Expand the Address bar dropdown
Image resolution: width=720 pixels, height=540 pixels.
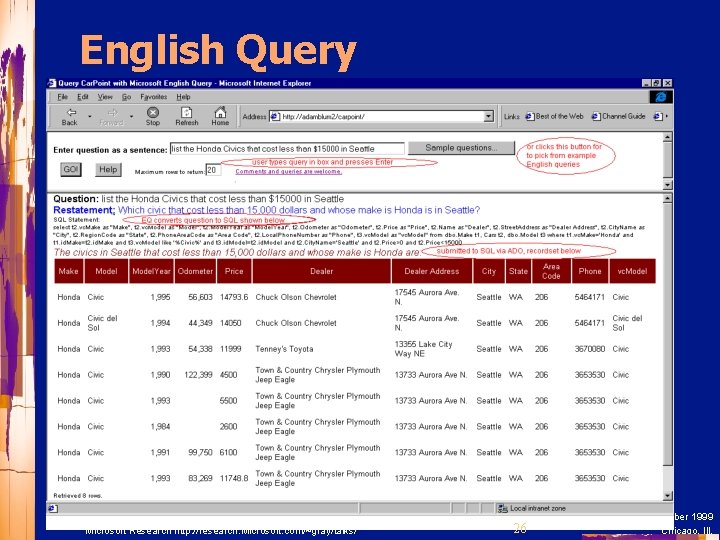point(489,117)
